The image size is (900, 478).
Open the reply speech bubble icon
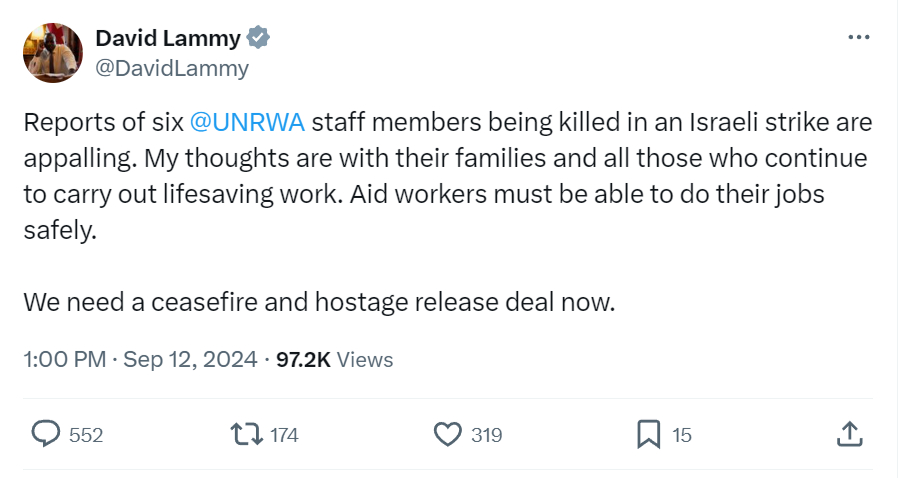click(x=46, y=434)
